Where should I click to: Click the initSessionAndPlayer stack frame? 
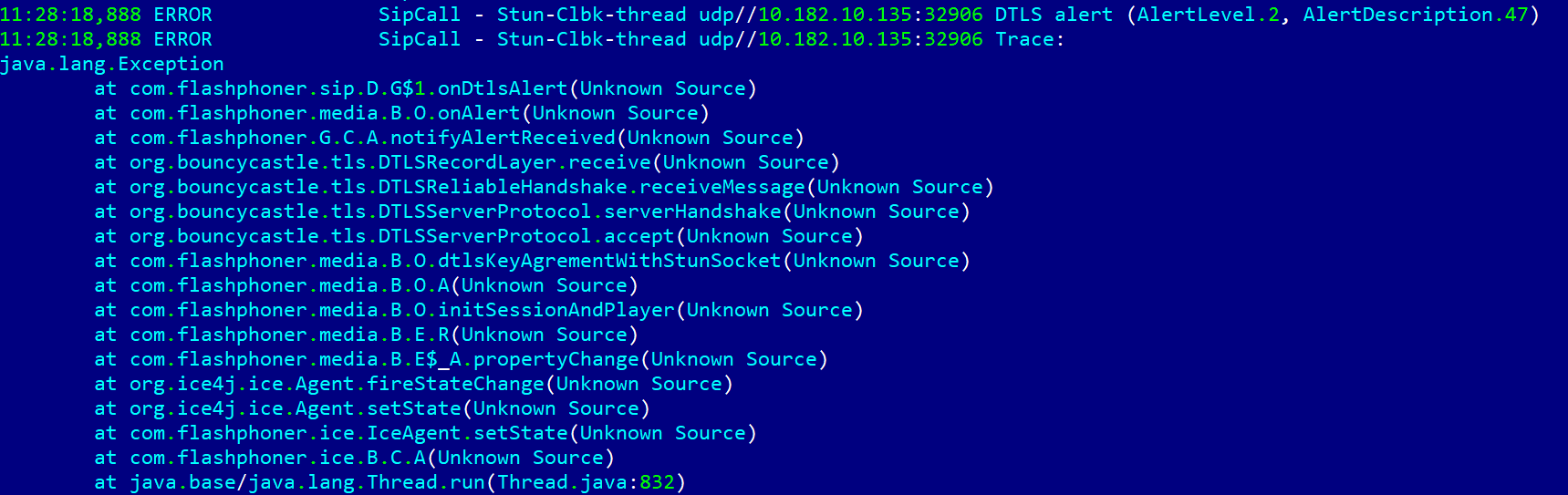[556, 310]
